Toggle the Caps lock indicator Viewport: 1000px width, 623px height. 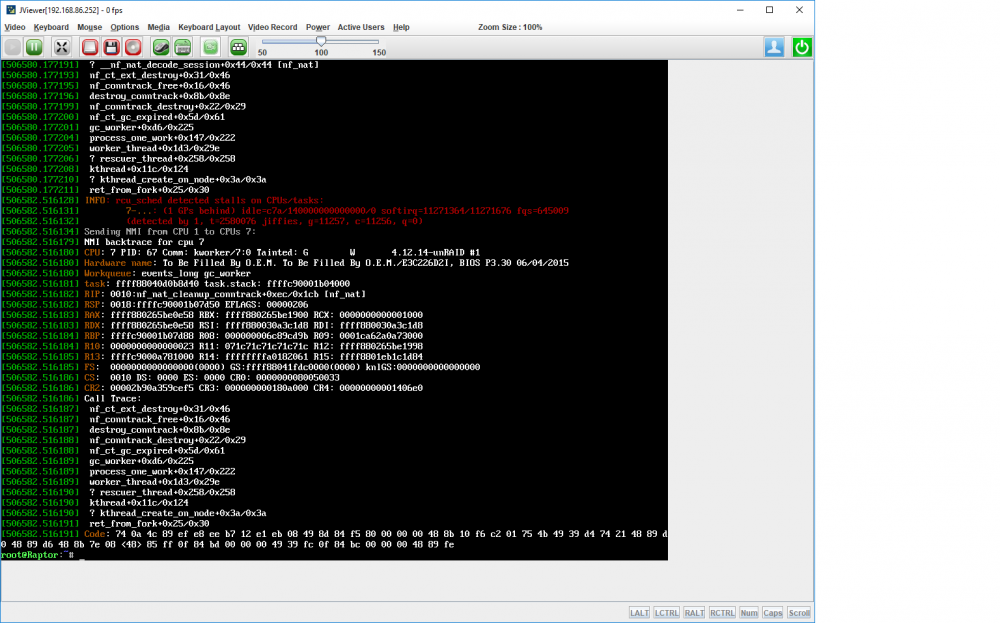(772, 613)
